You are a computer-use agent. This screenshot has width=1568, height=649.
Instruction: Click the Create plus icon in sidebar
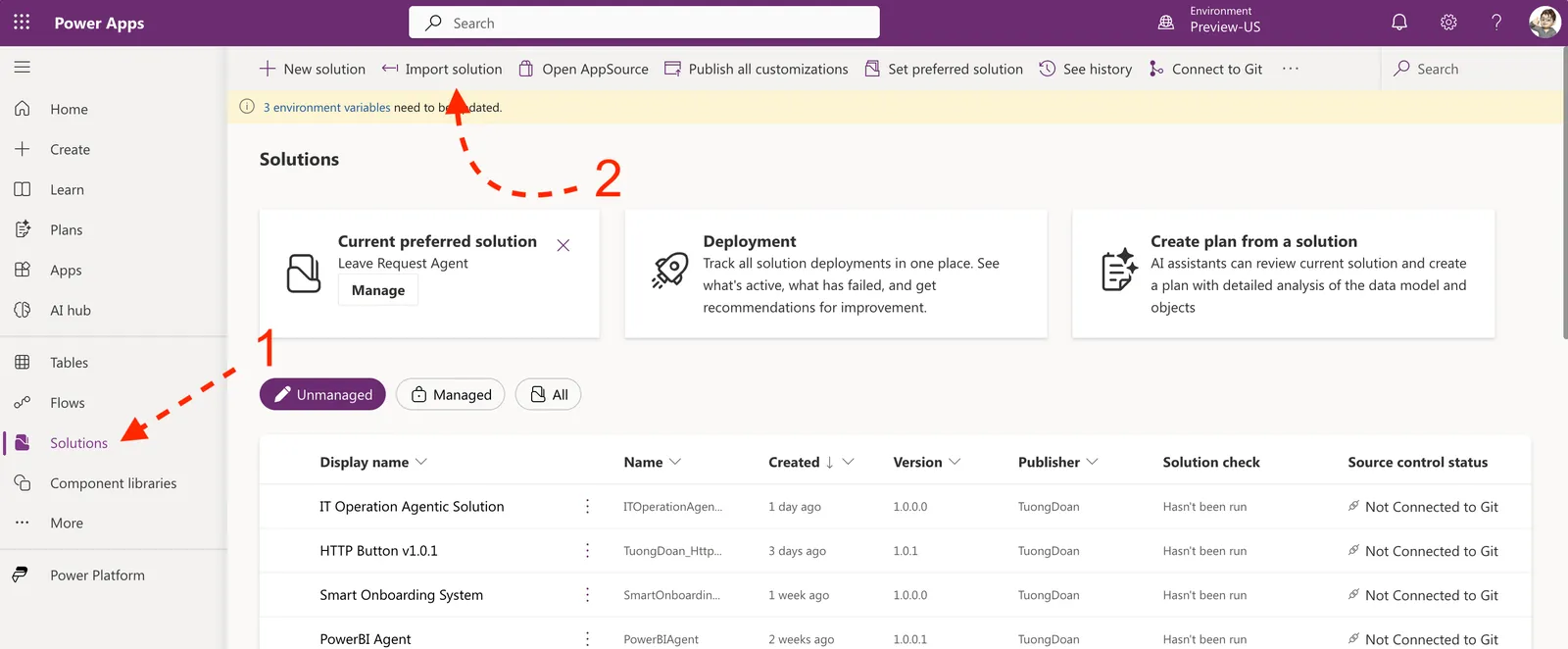point(23,149)
